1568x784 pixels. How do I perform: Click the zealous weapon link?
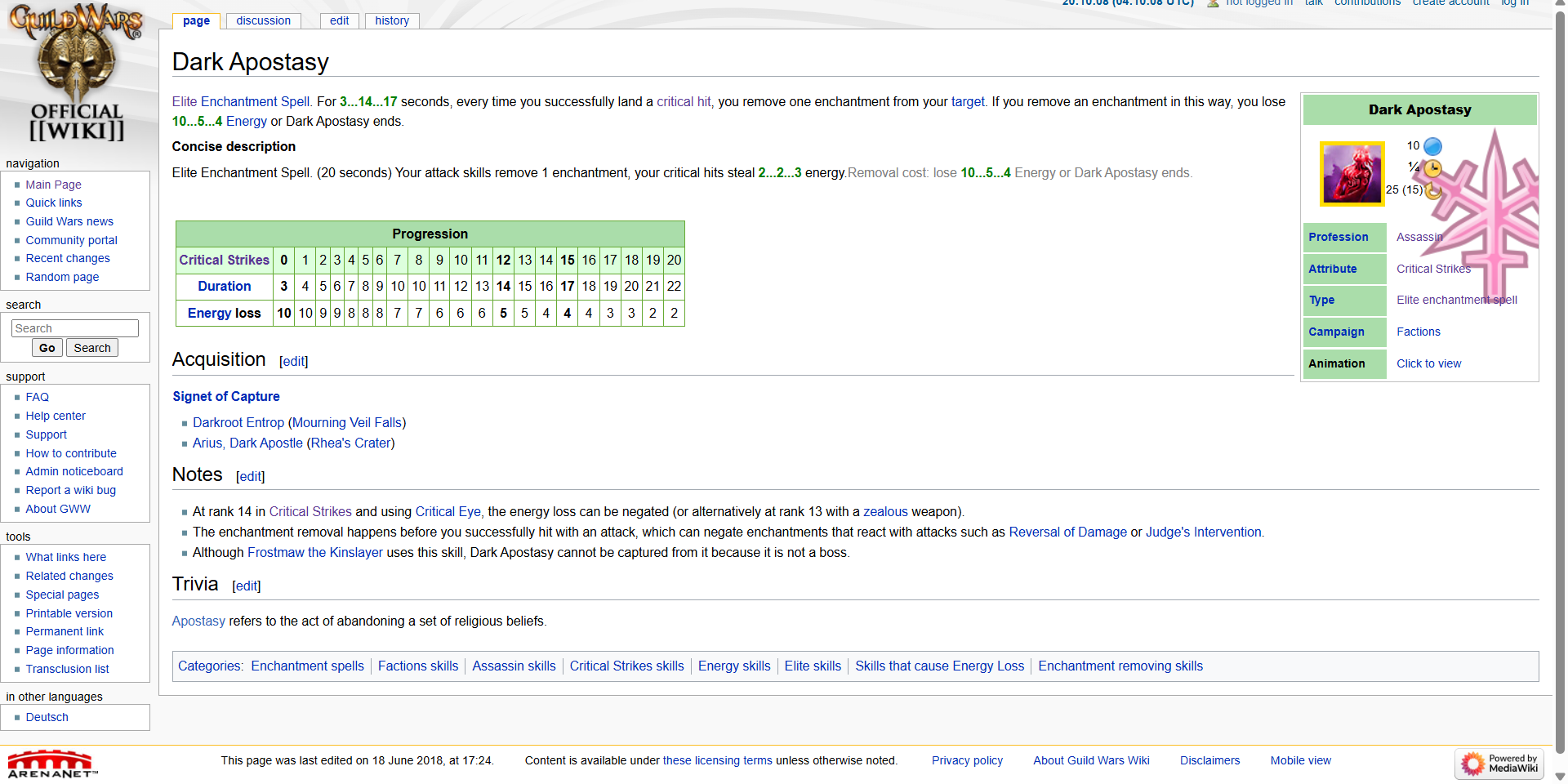coord(885,511)
